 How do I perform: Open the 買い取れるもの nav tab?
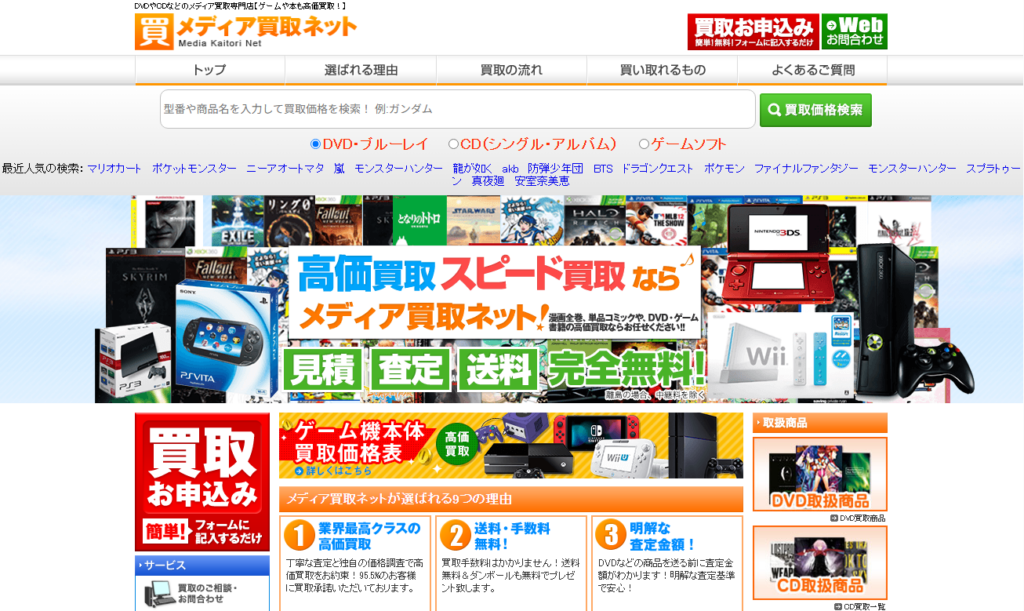[x=662, y=70]
